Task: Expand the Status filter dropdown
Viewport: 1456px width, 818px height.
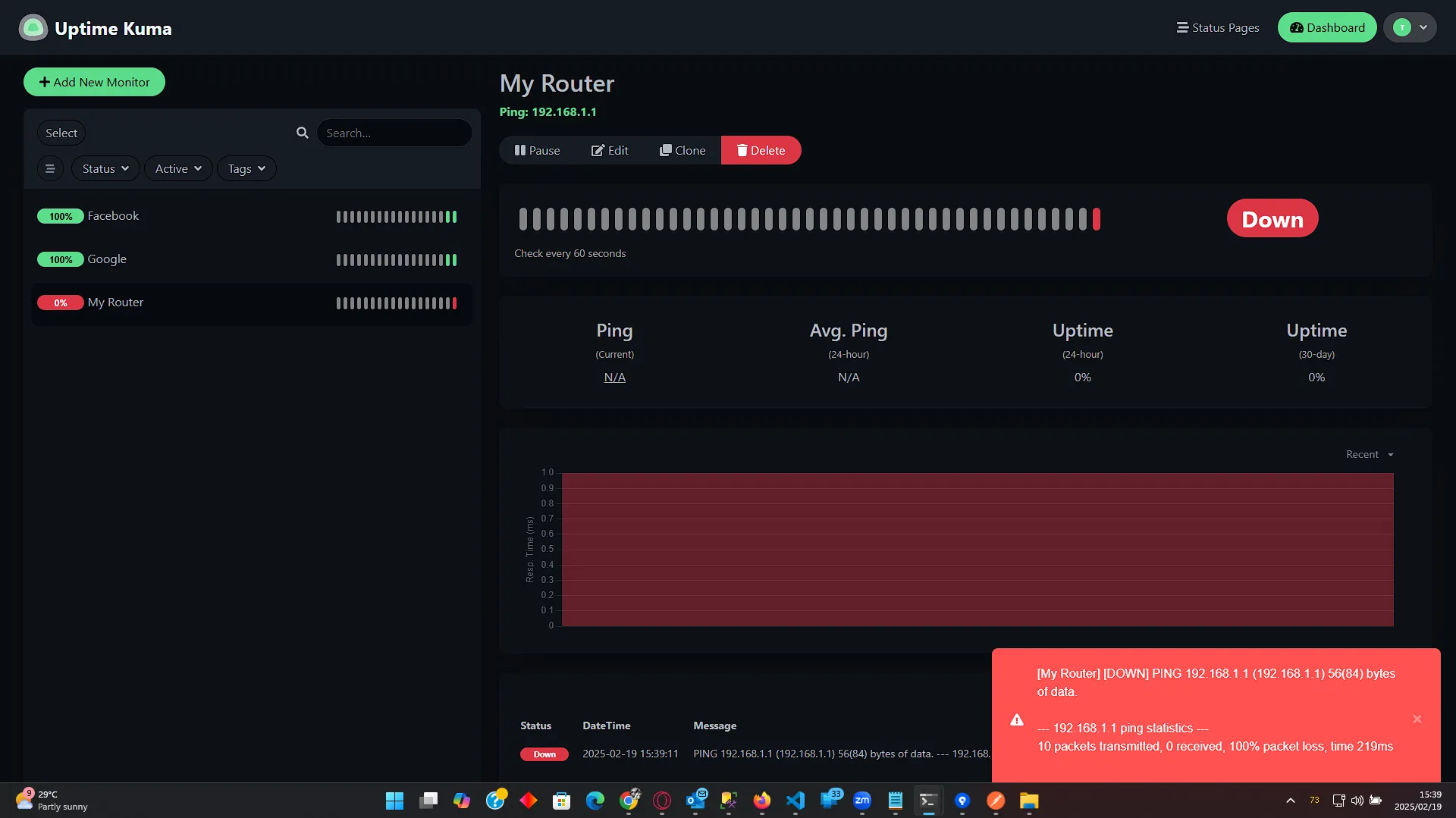Action: point(105,168)
